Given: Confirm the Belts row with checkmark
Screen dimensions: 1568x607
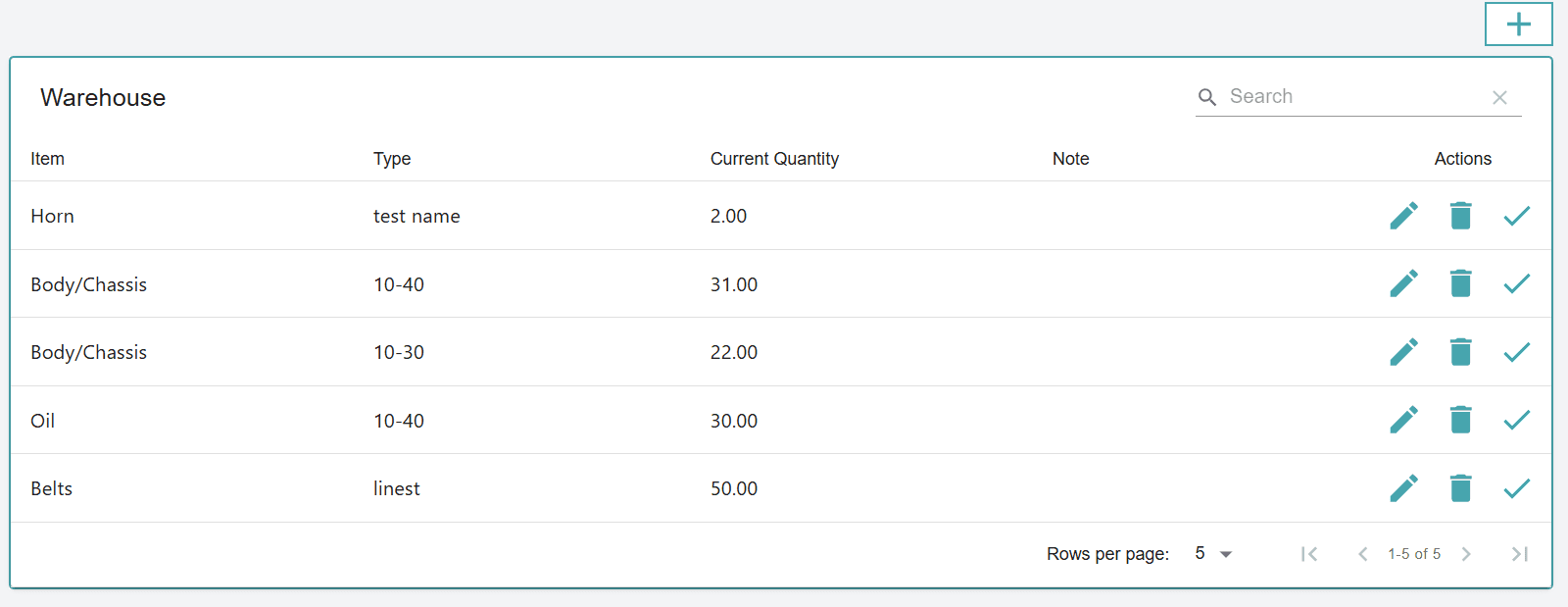Looking at the screenshot, I should pyautogui.click(x=1516, y=488).
